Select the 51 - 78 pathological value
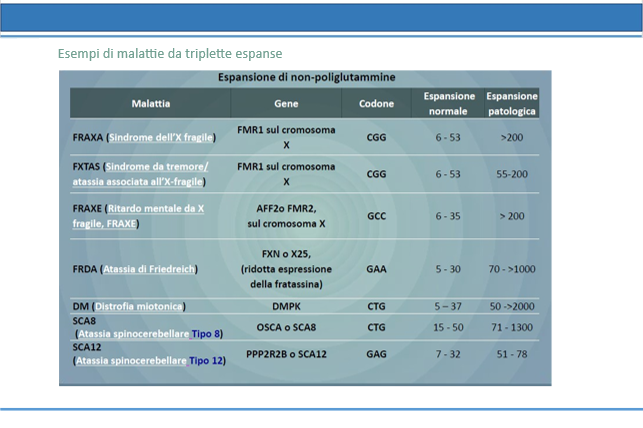Image resolution: width=643 pixels, height=428 pixels. pyautogui.click(x=512, y=354)
